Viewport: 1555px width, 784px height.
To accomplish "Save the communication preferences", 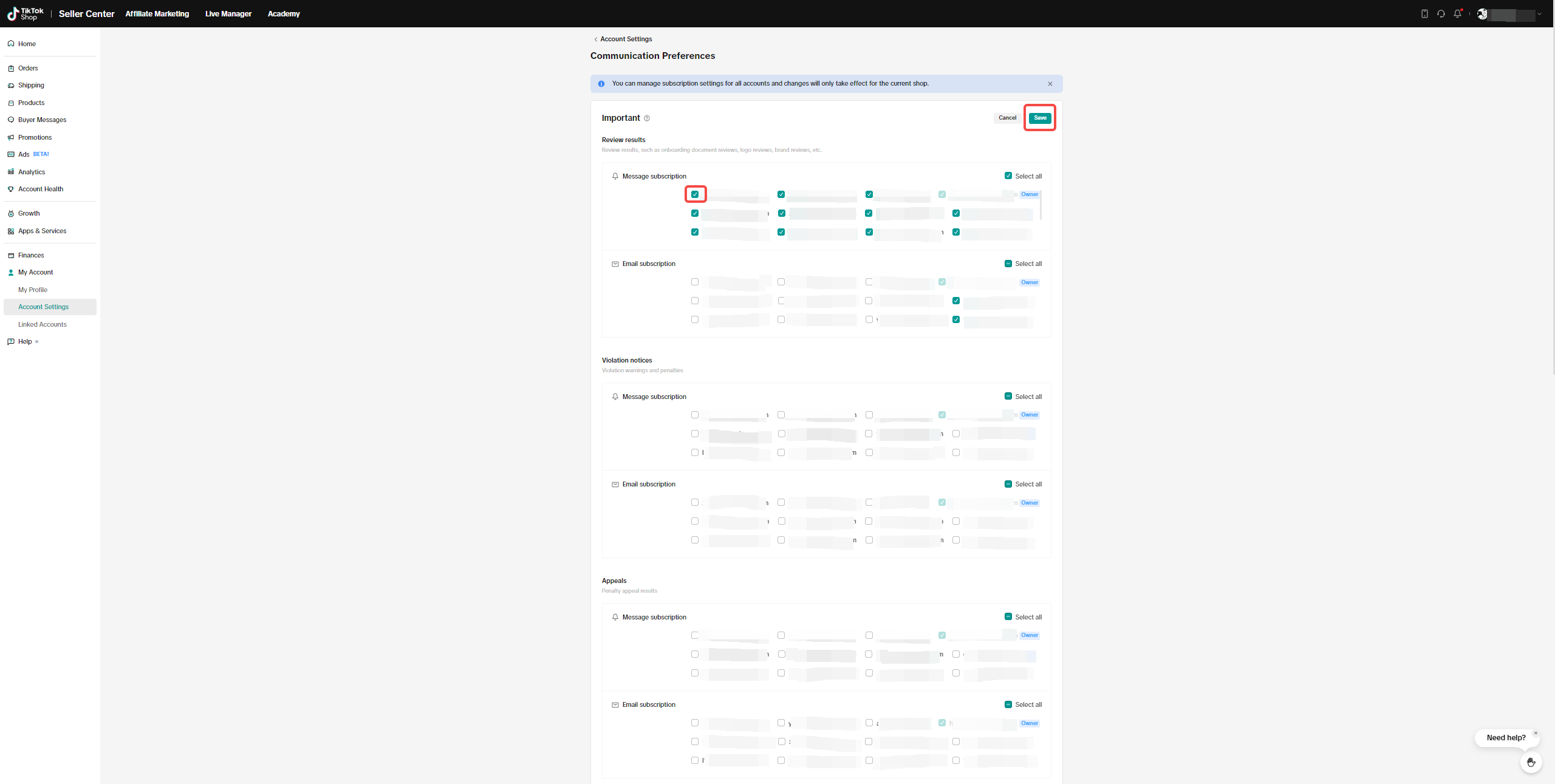I will click(1040, 118).
